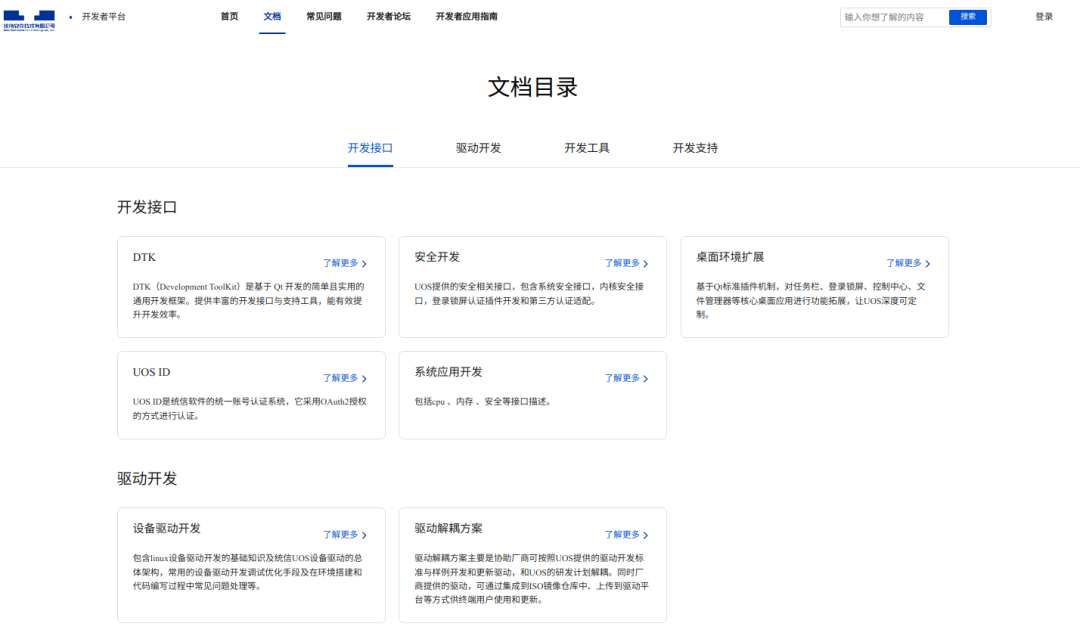1080x636 pixels.
Task: Click 了解更多 link on DTK card
Action: 345,263
